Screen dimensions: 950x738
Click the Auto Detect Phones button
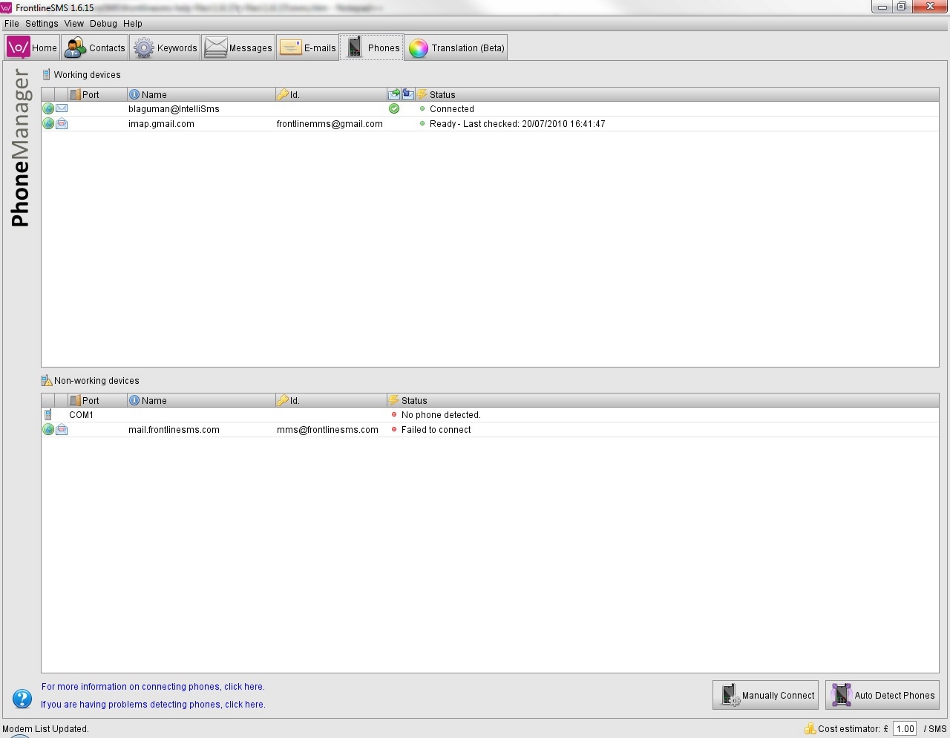pyautogui.click(x=882, y=695)
